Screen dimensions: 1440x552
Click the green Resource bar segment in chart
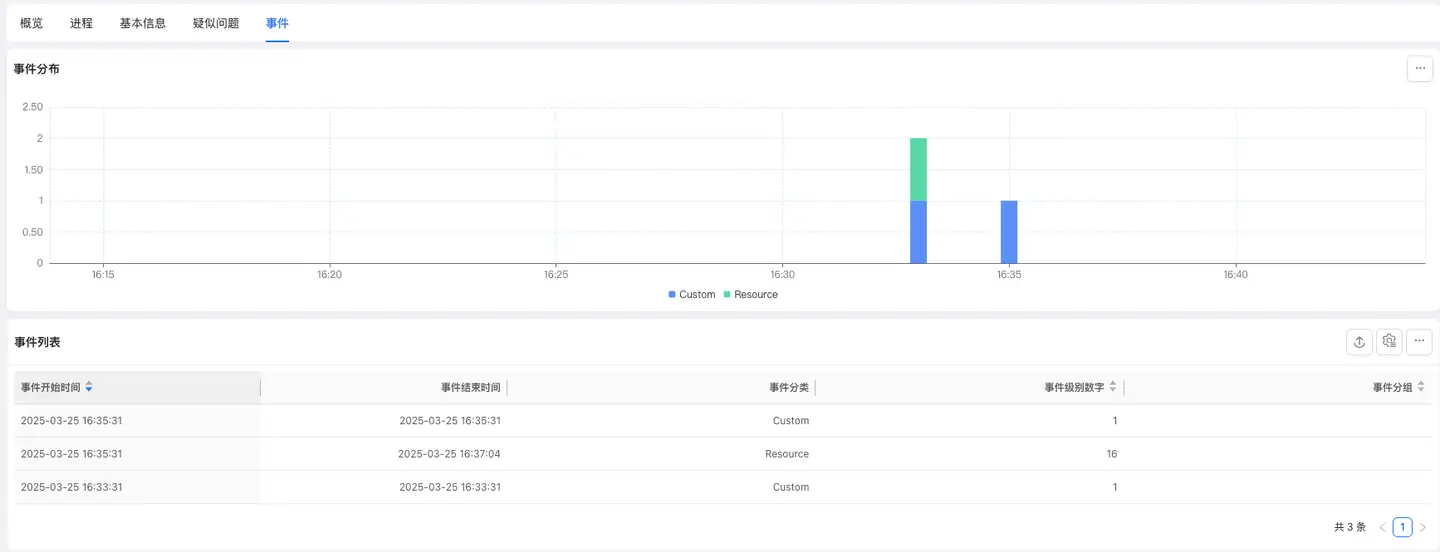pos(918,169)
